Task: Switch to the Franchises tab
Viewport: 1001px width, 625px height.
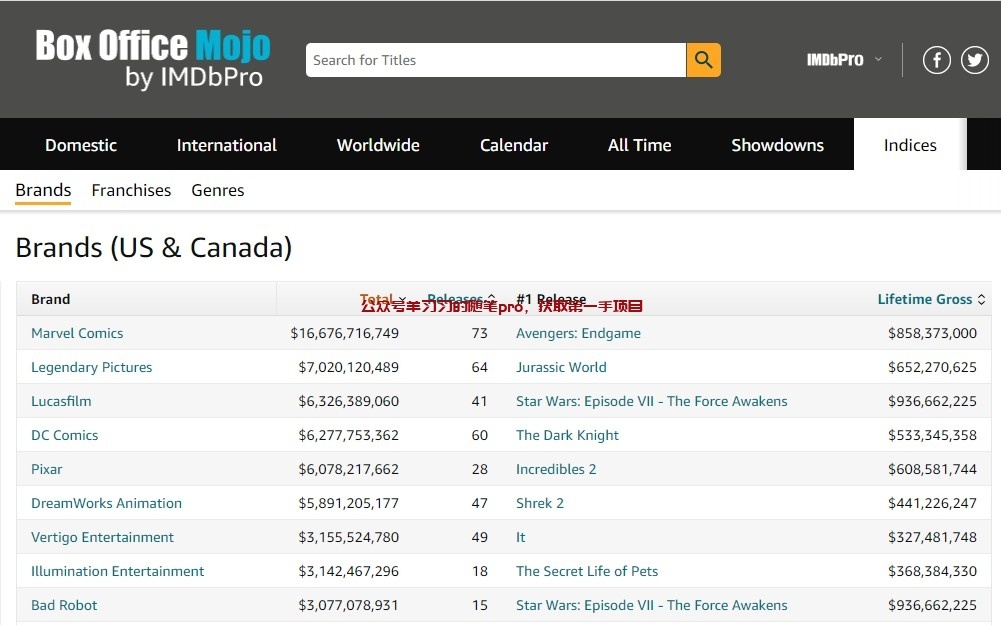Action: click(131, 190)
